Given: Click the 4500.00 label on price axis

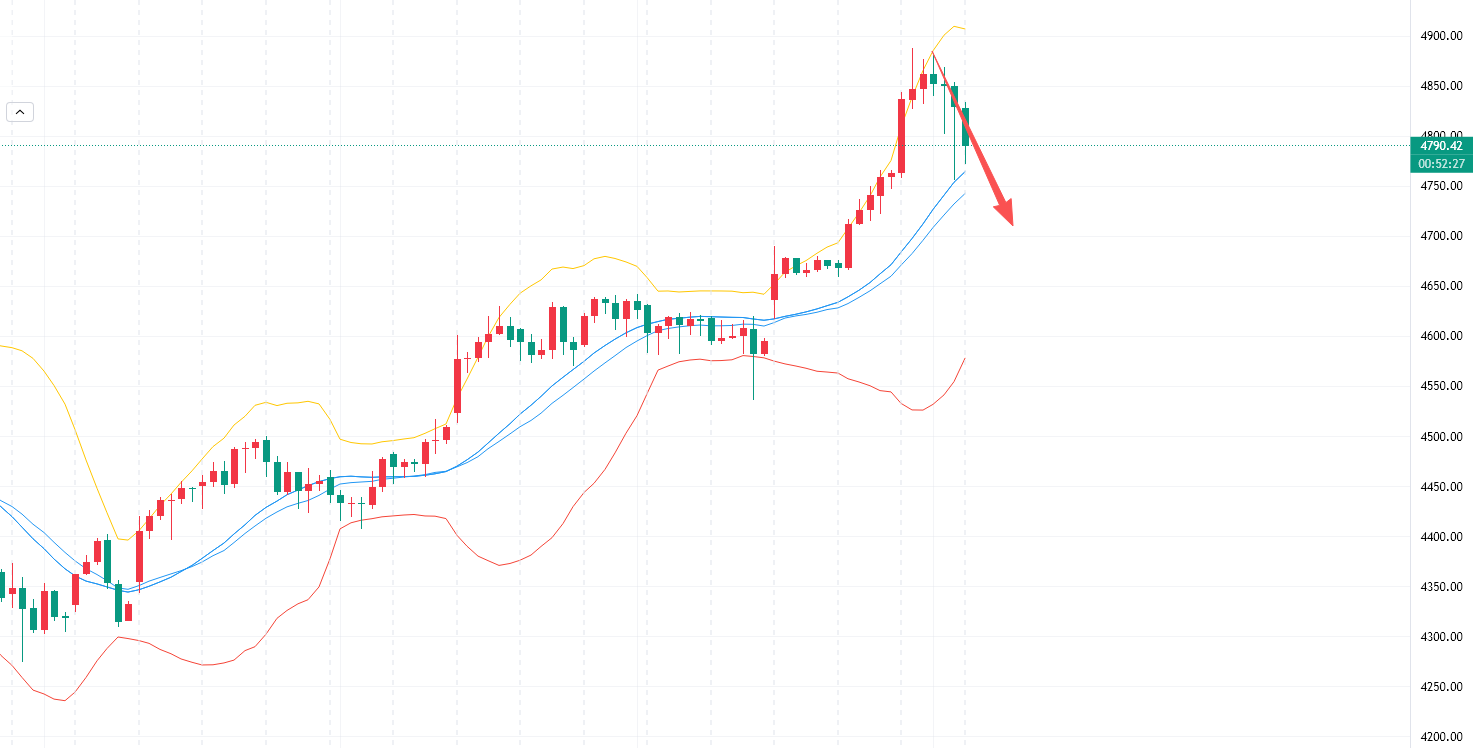Looking at the screenshot, I should tap(1441, 437).
